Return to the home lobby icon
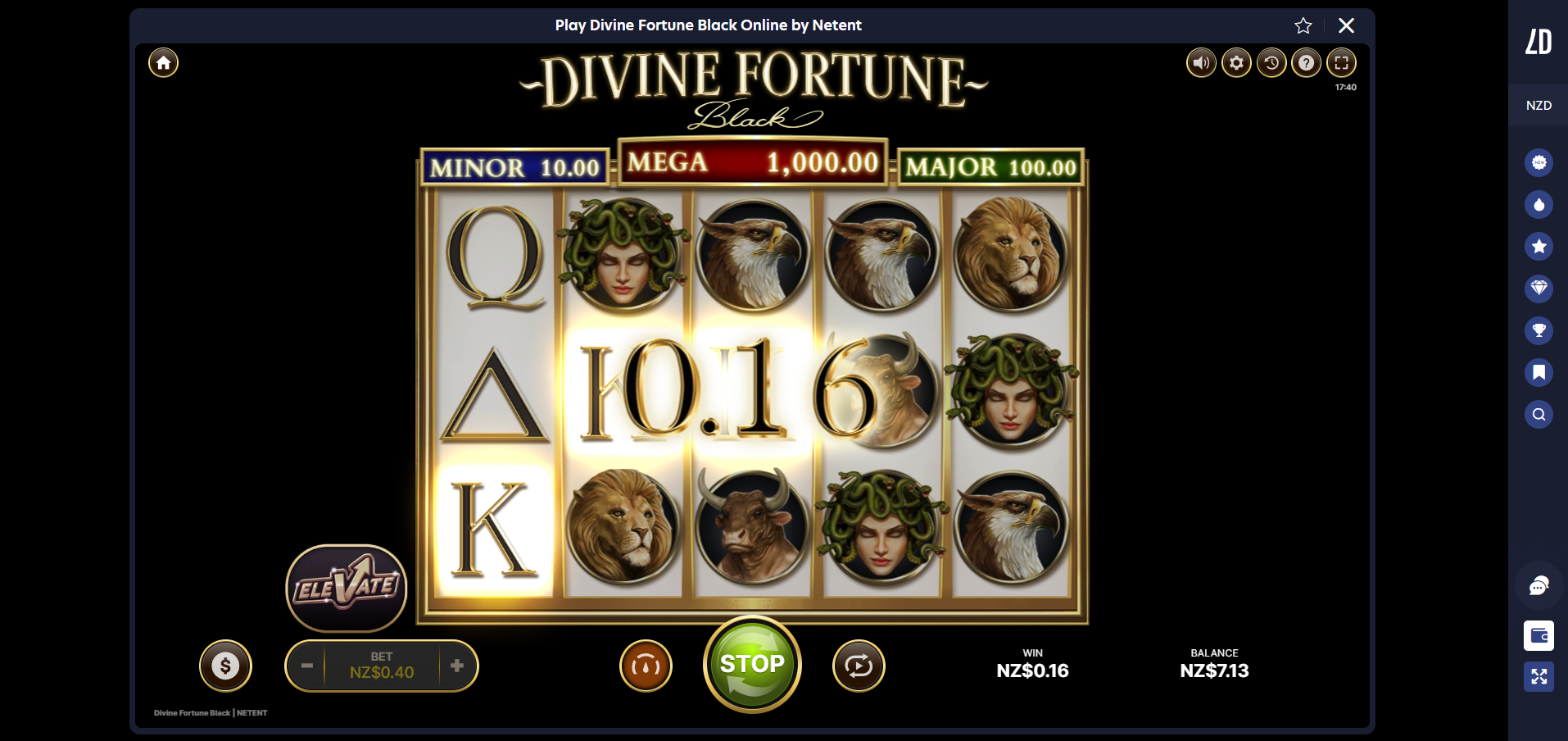The height and width of the screenshot is (741, 1568). [x=163, y=63]
